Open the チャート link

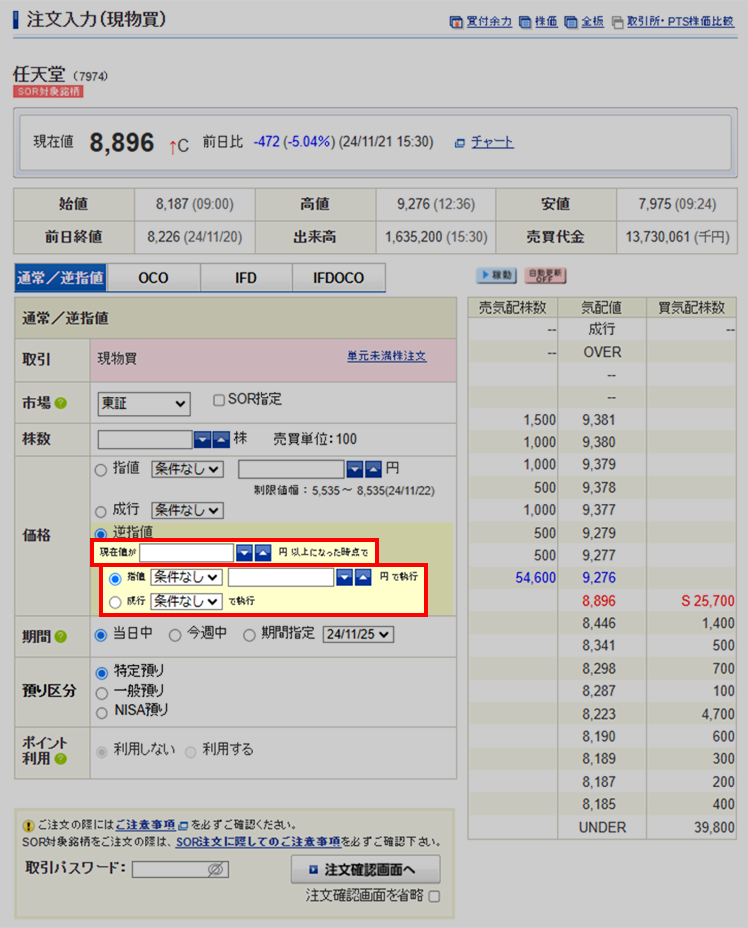[x=492, y=143]
